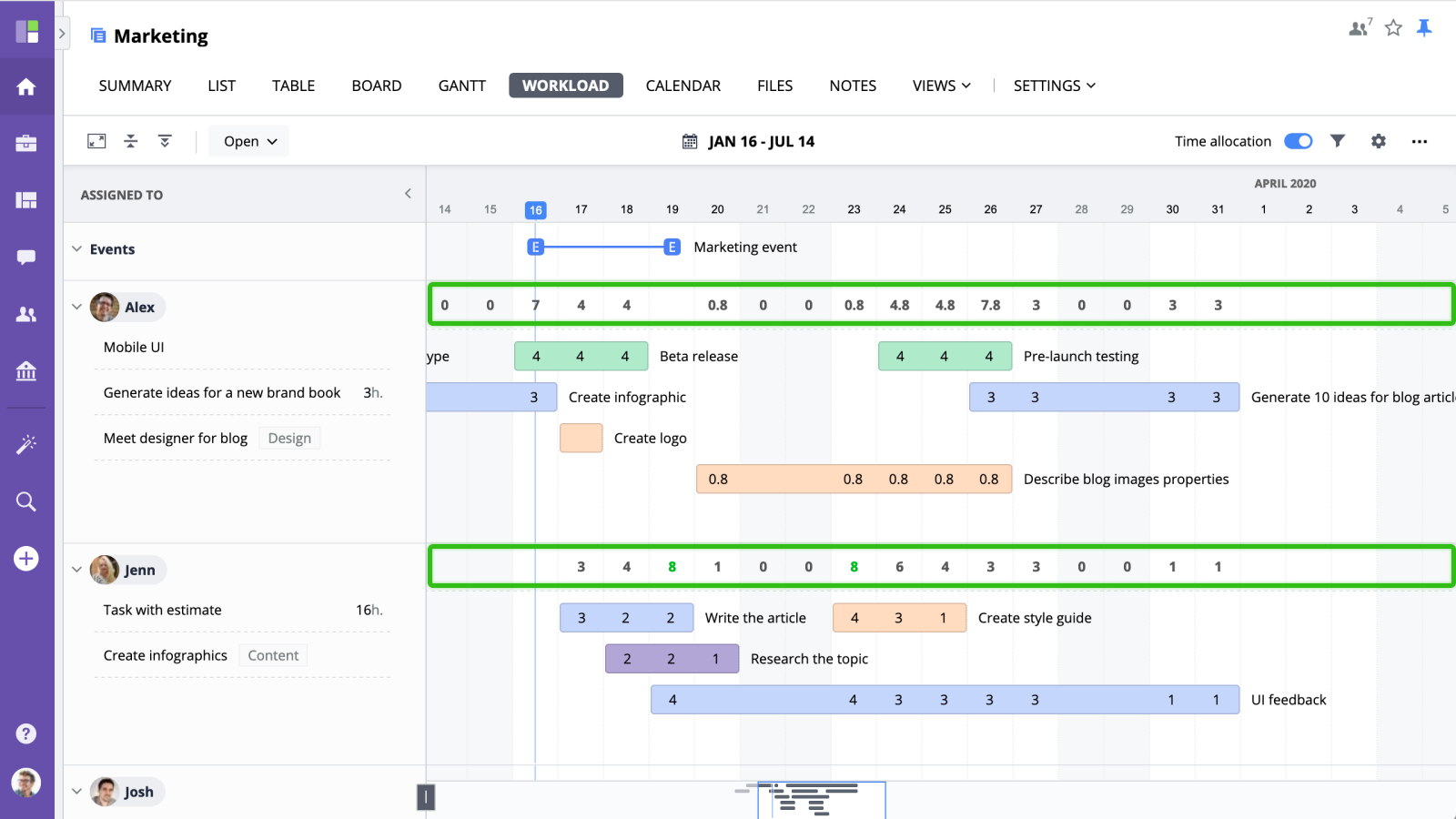Open the chat bubble icon in sidebar
The height and width of the screenshot is (819, 1456).
(x=26, y=258)
